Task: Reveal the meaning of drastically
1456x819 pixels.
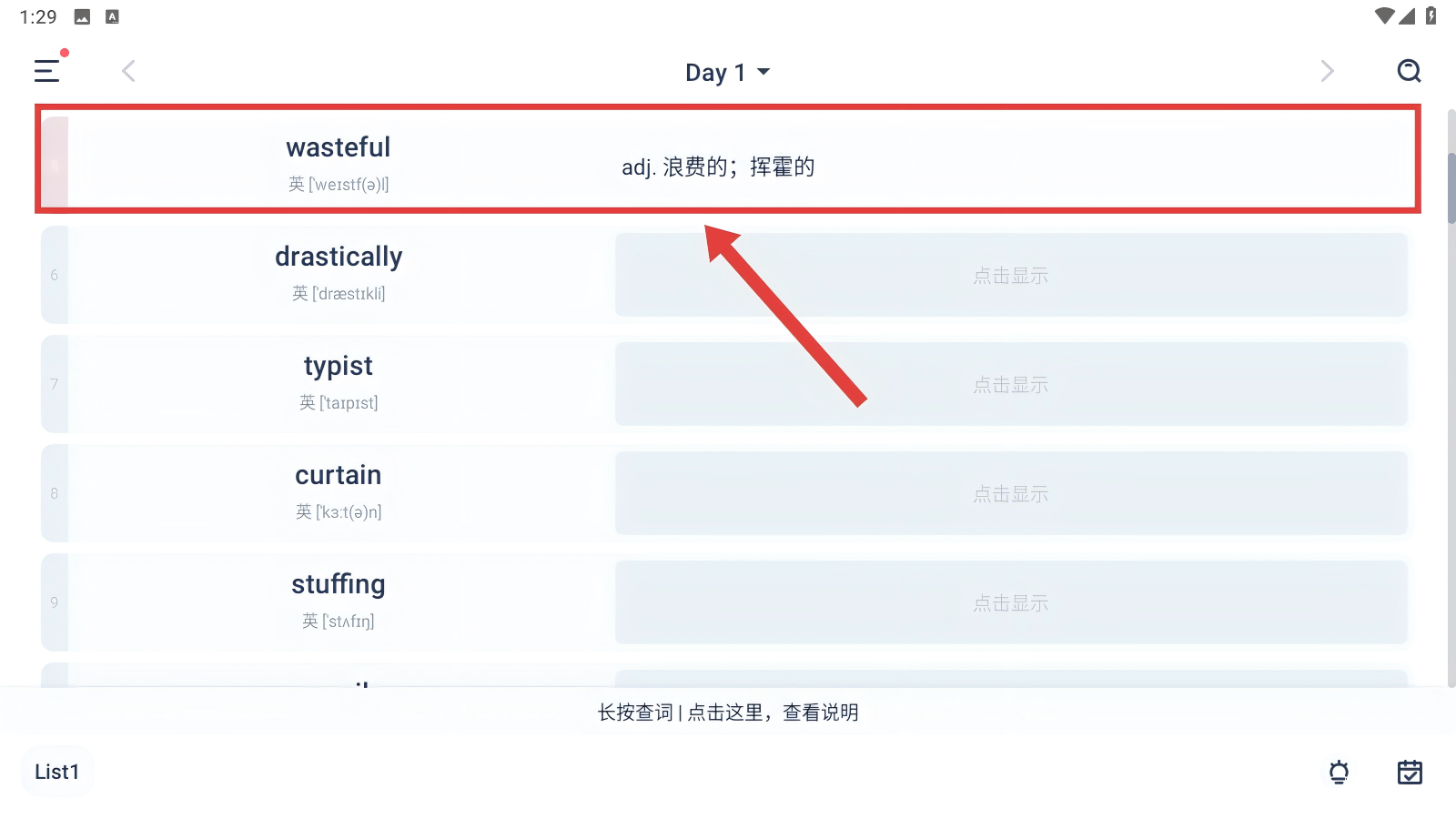Action: [1010, 275]
